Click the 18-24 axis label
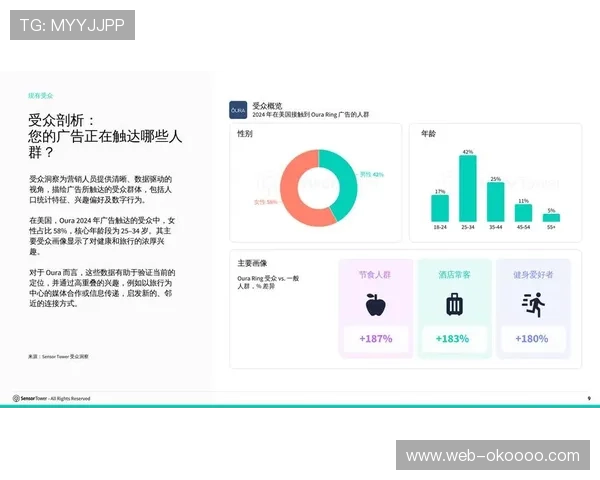Viewport: 600px width, 480px height. 440,227
